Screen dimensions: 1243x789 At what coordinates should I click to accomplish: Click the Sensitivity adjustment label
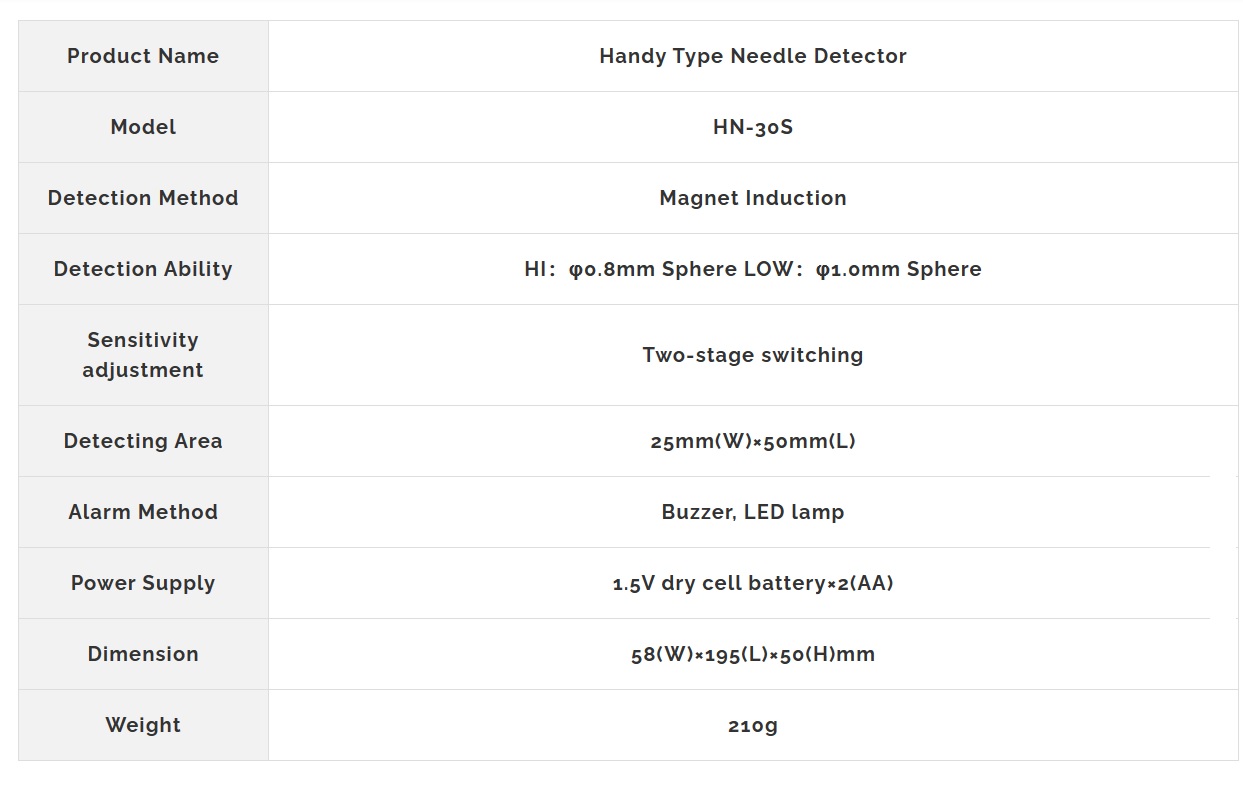point(143,355)
